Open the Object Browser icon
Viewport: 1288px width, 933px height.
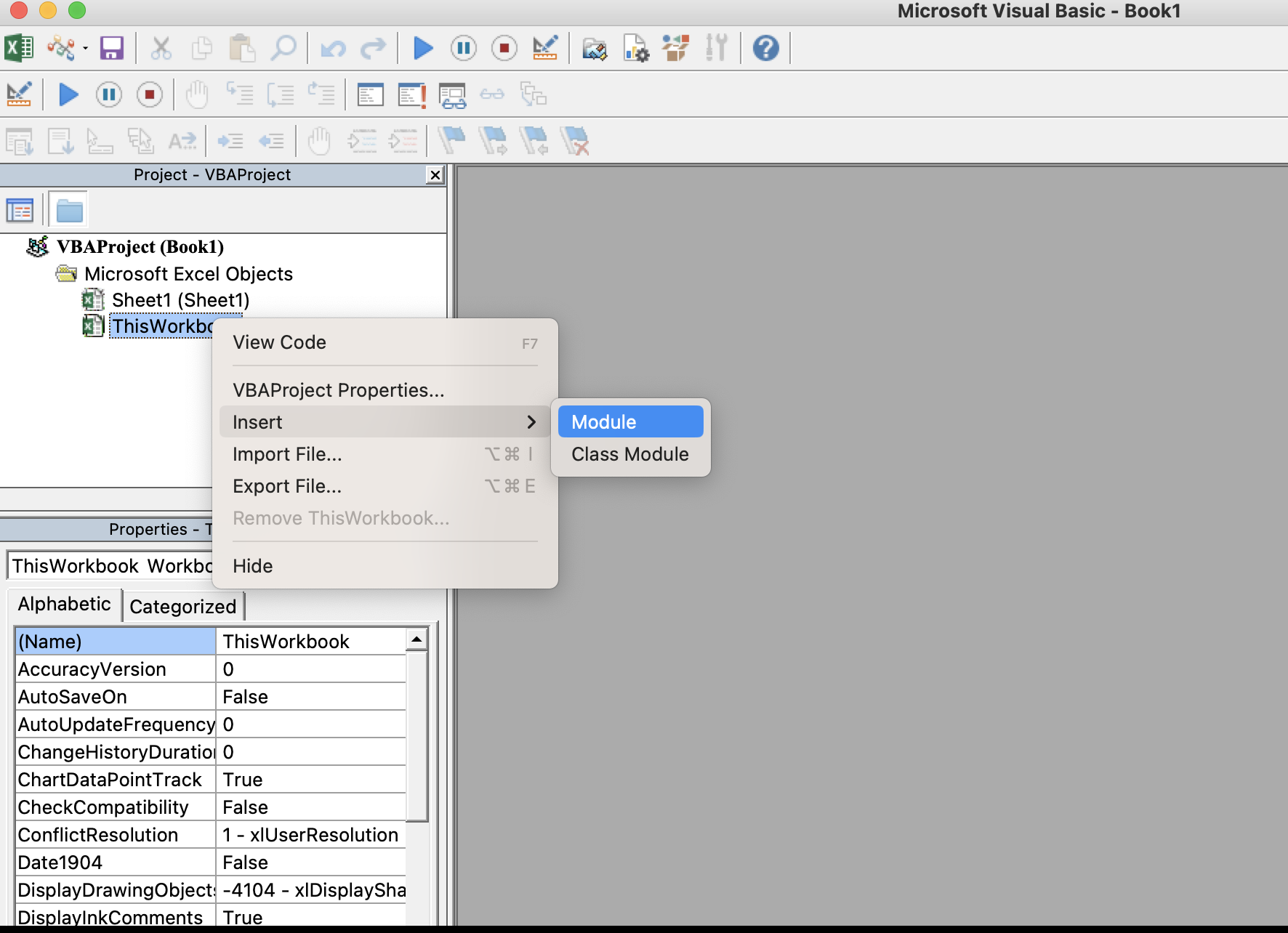[x=675, y=49]
